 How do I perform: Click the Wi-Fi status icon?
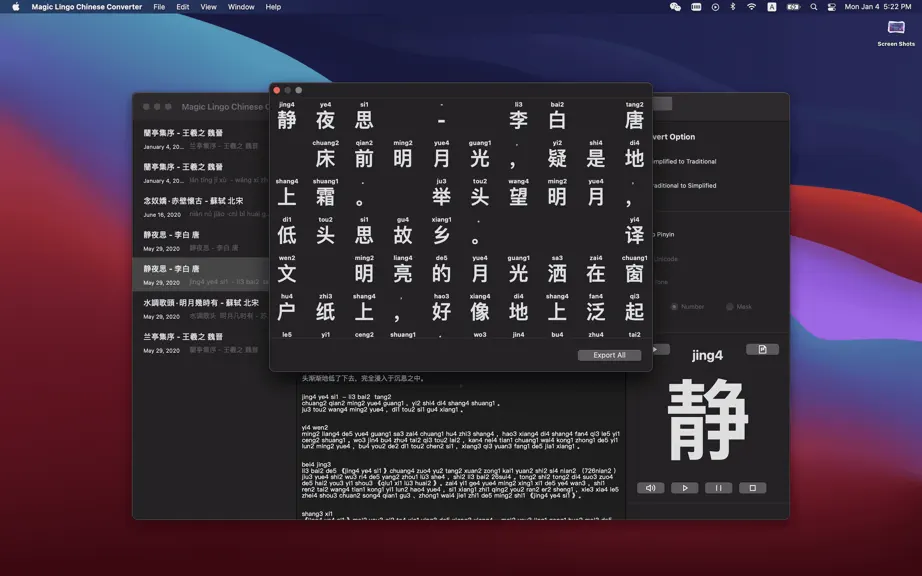[x=751, y=7]
